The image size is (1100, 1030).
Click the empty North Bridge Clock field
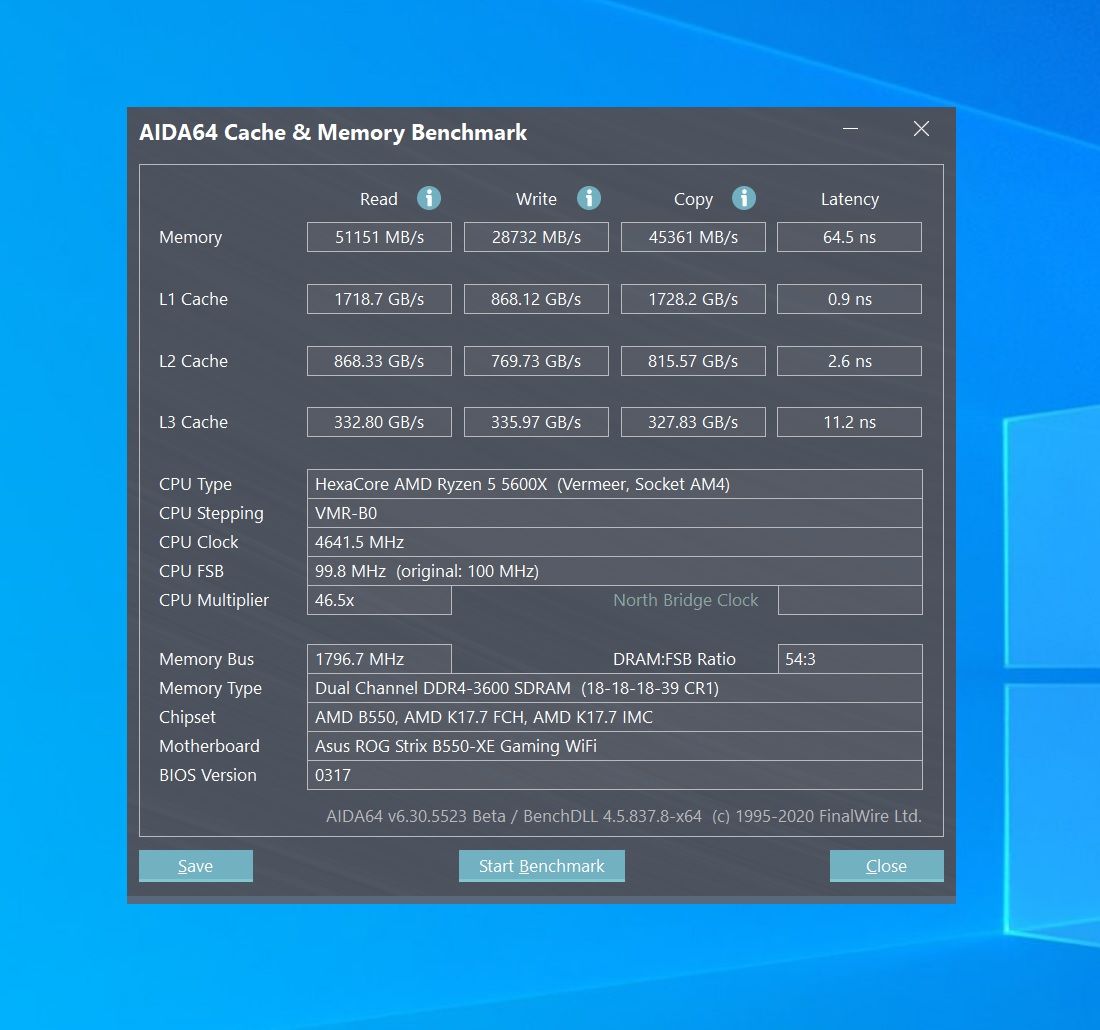pos(850,600)
